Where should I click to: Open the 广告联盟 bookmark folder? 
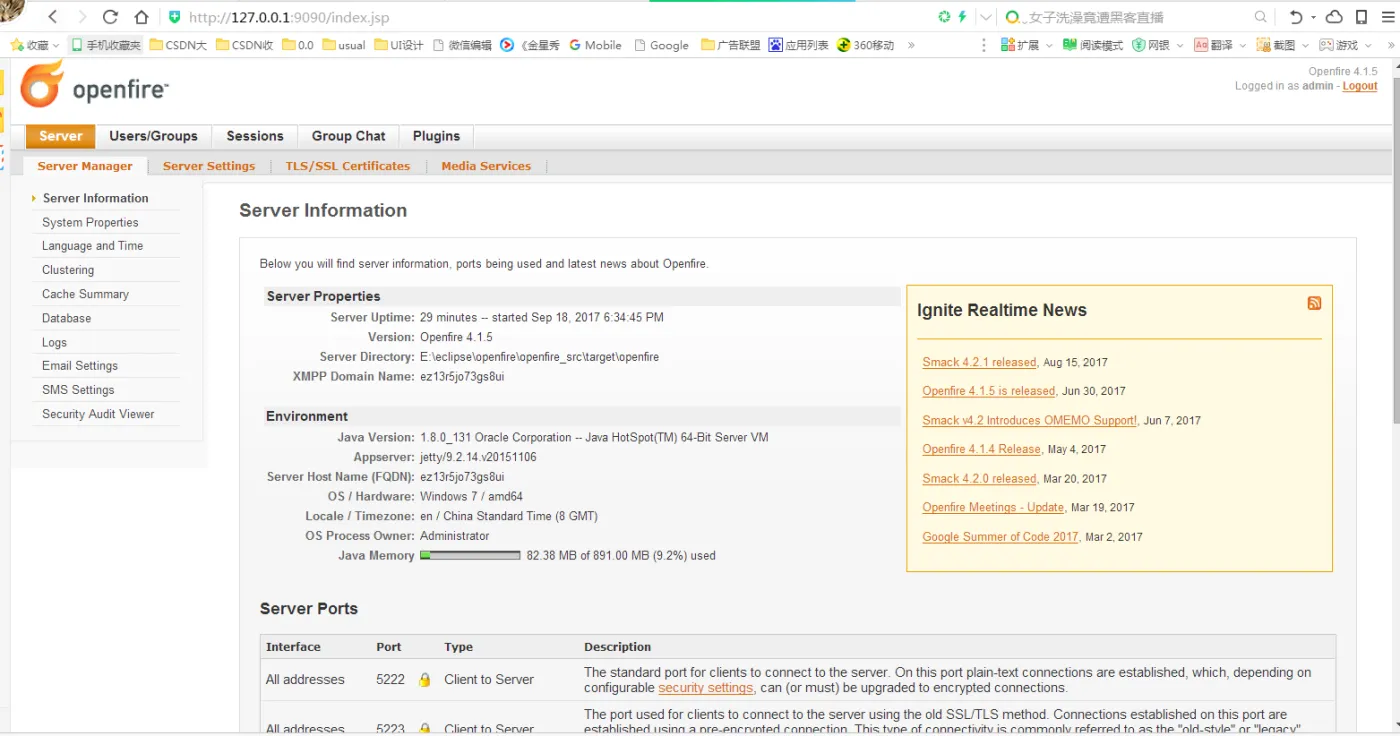(x=731, y=45)
